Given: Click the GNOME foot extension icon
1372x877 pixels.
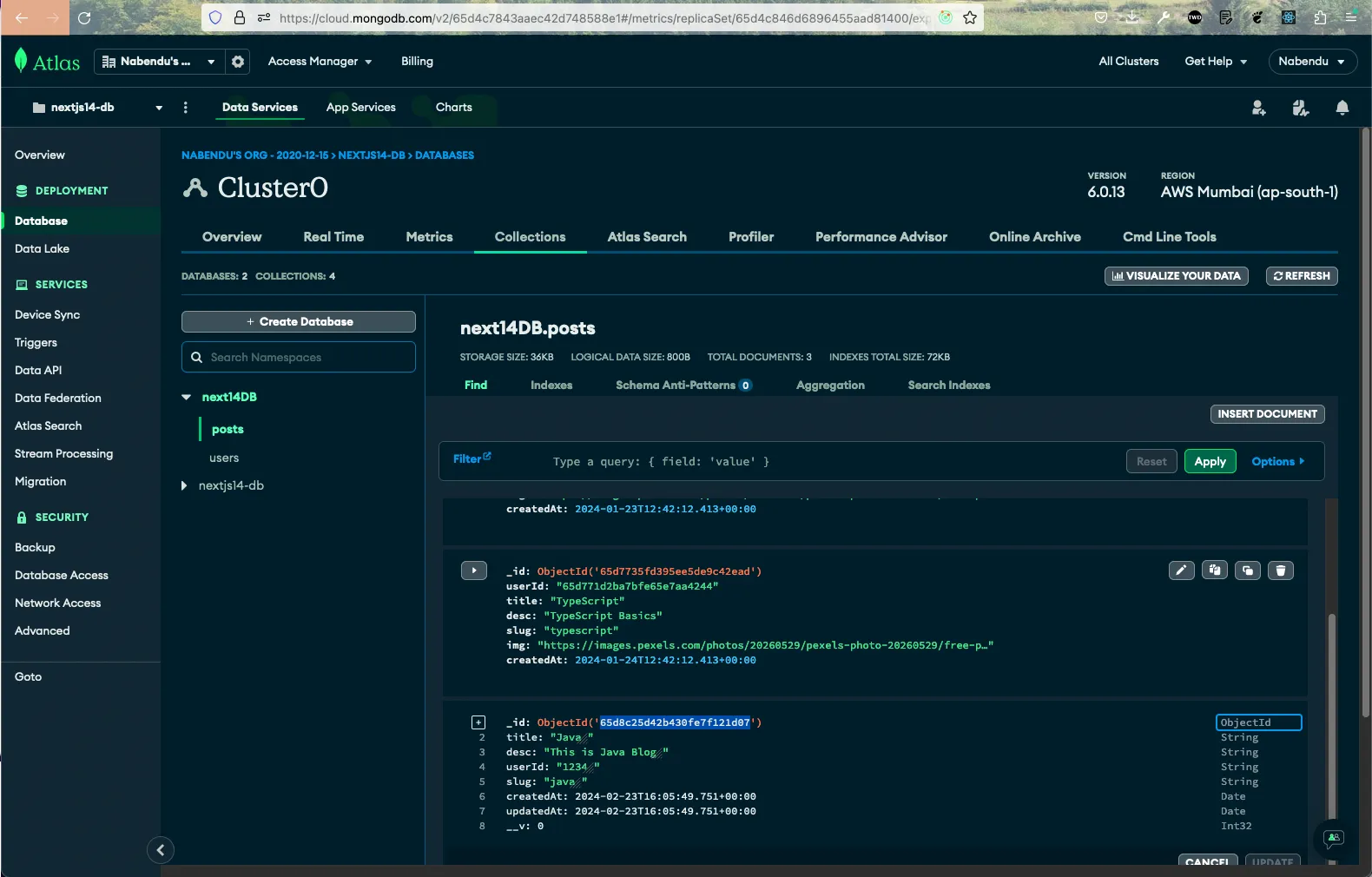Looking at the screenshot, I should click(x=1257, y=17).
